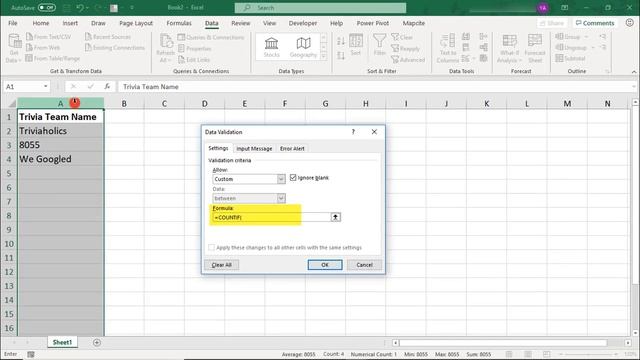
Task: Open Quick Access Toolbar customize arrow
Action: point(132,7)
